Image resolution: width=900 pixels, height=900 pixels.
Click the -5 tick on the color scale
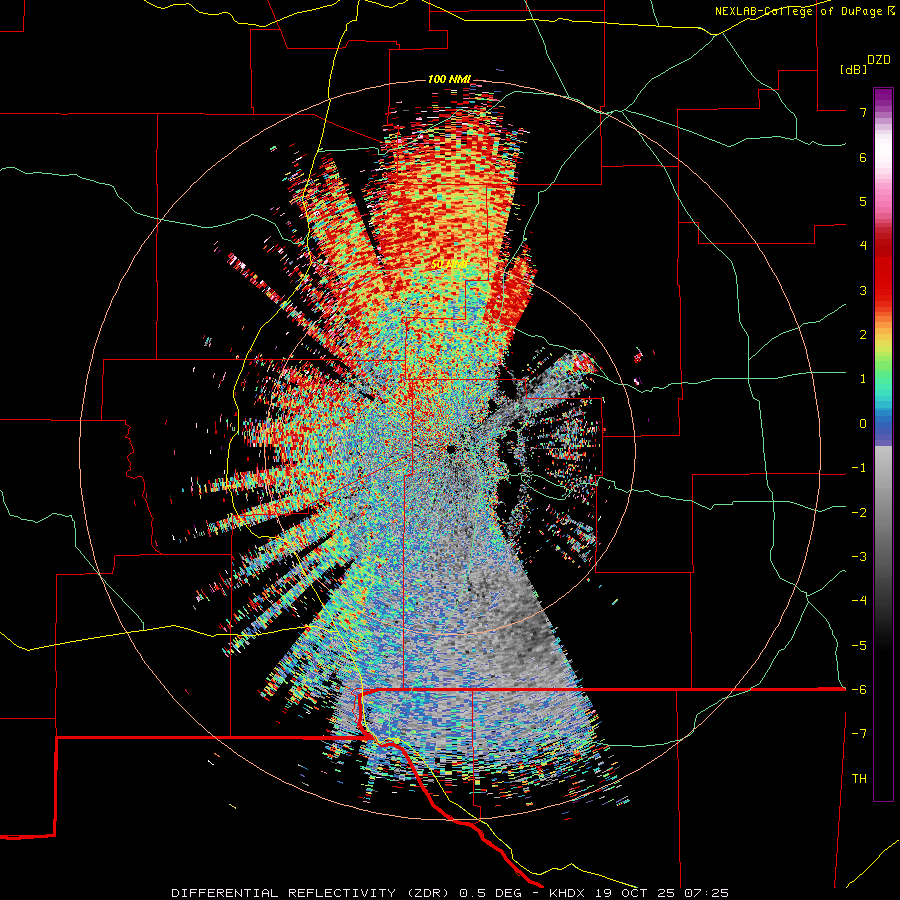click(x=859, y=646)
